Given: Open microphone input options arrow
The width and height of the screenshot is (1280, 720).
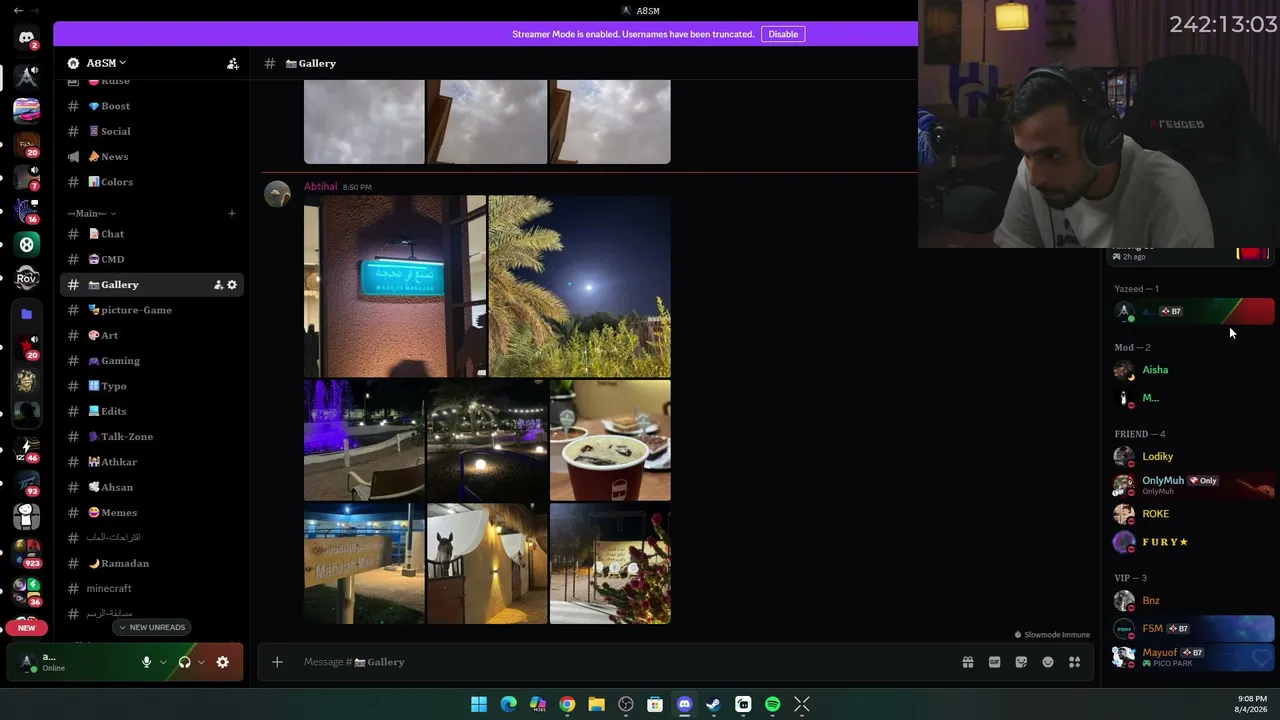Looking at the screenshot, I should click(x=163, y=662).
